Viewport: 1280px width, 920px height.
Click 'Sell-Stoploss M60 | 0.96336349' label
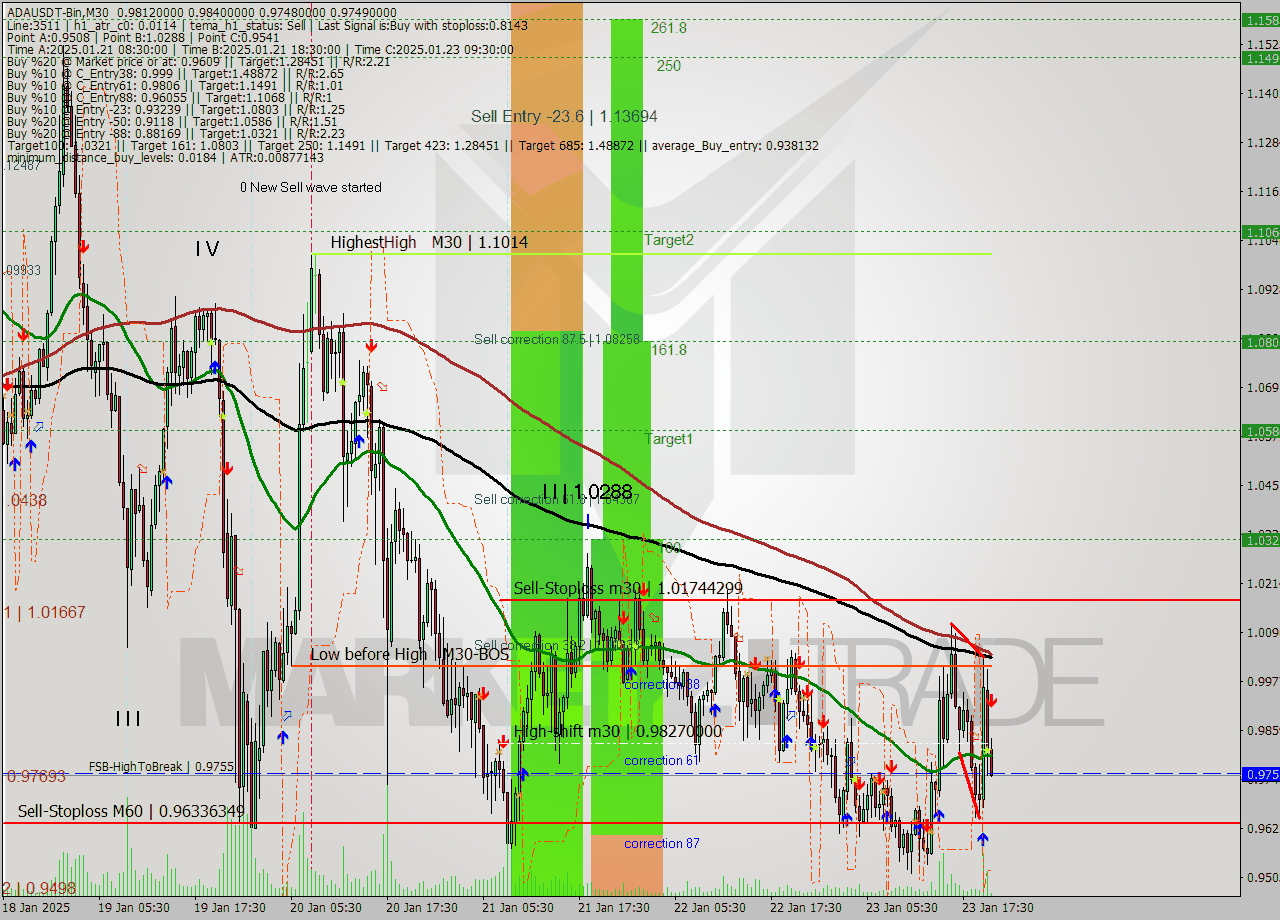tap(131, 810)
